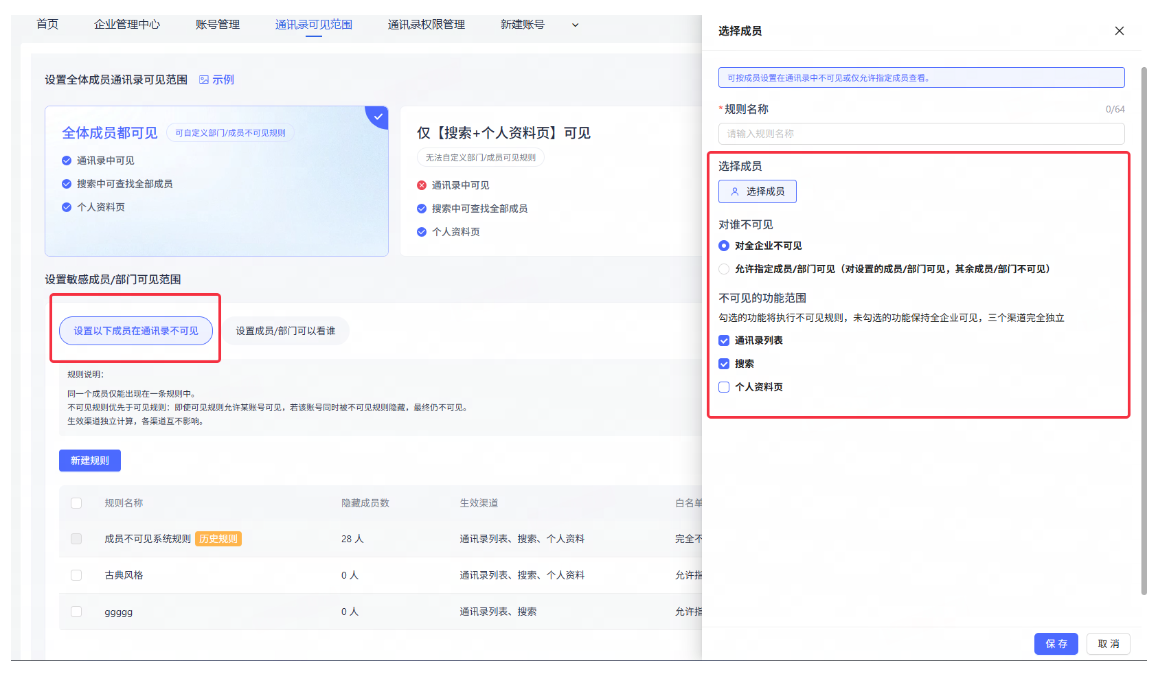1174x681 pixels.
Task: Check the 古典风格 row checkbox
Action: point(76,575)
